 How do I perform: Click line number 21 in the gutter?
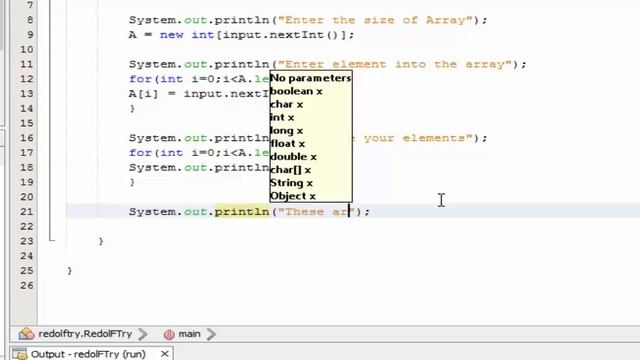pyautogui.click(x=27, y=211)
